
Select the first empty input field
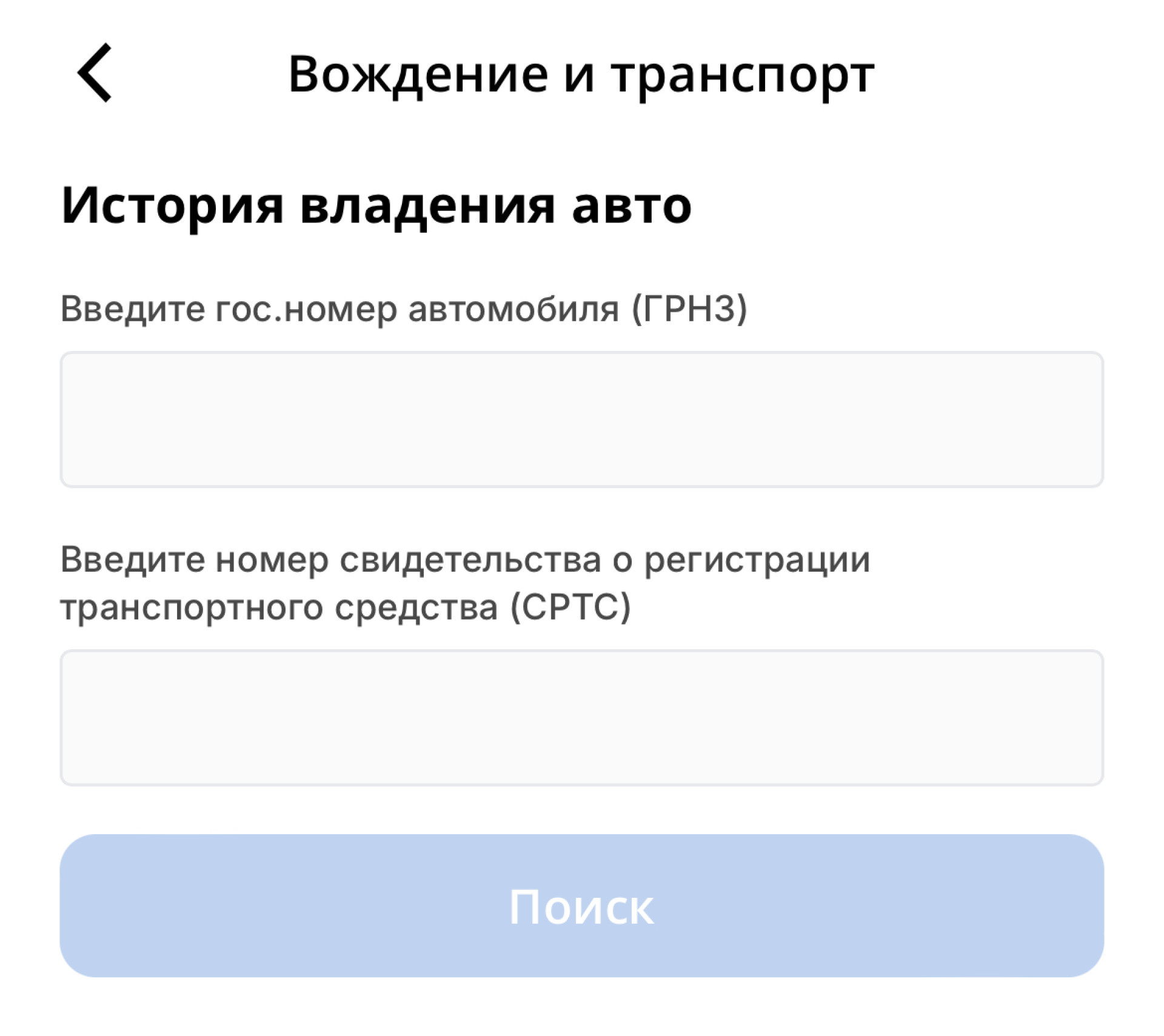click(x=581, y=419)
